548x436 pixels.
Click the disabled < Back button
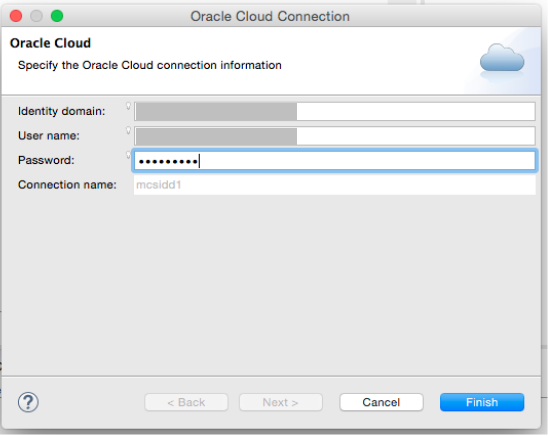(186, 402)
